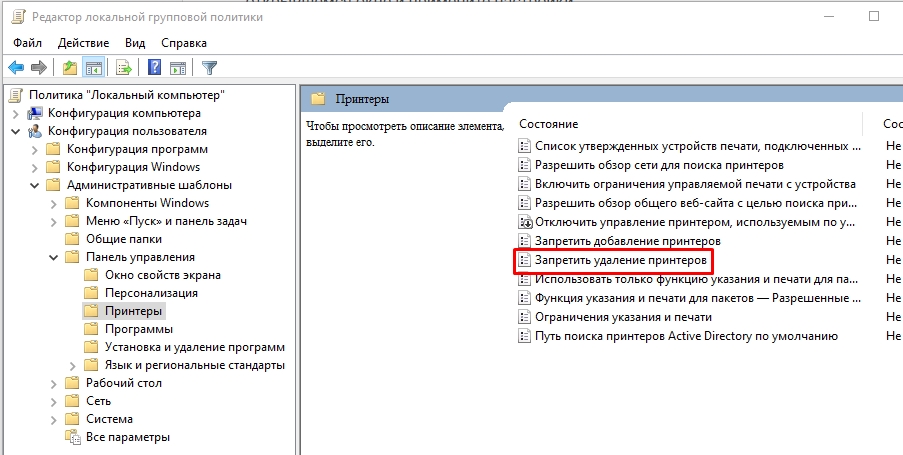Click the folder icon of Программы node

pyautogui.click(x=91, y=329)
